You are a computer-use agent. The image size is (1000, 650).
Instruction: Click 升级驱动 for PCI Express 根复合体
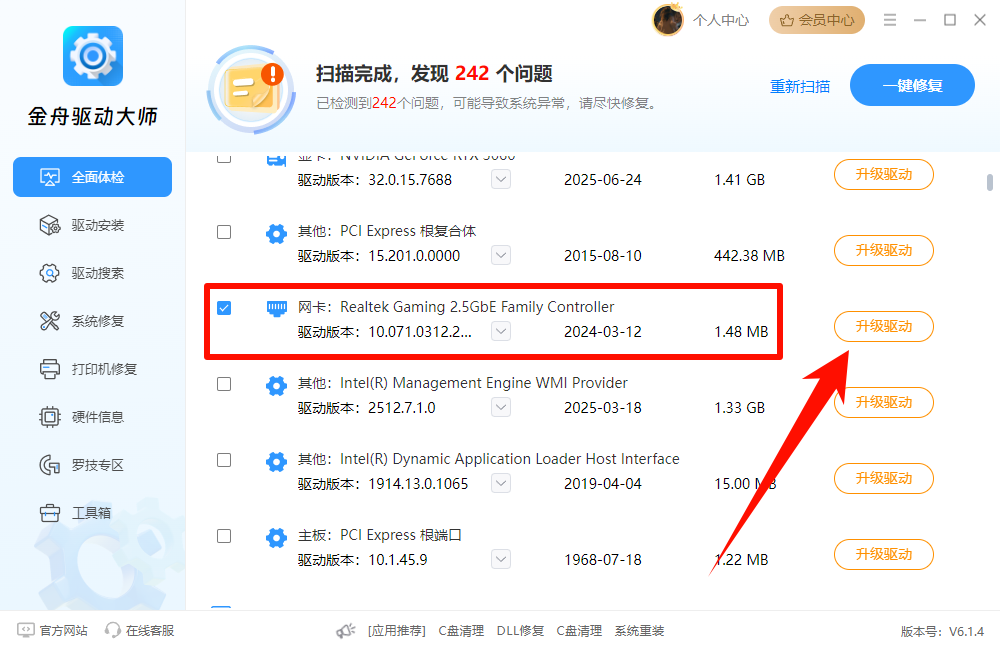click(884, 251)
